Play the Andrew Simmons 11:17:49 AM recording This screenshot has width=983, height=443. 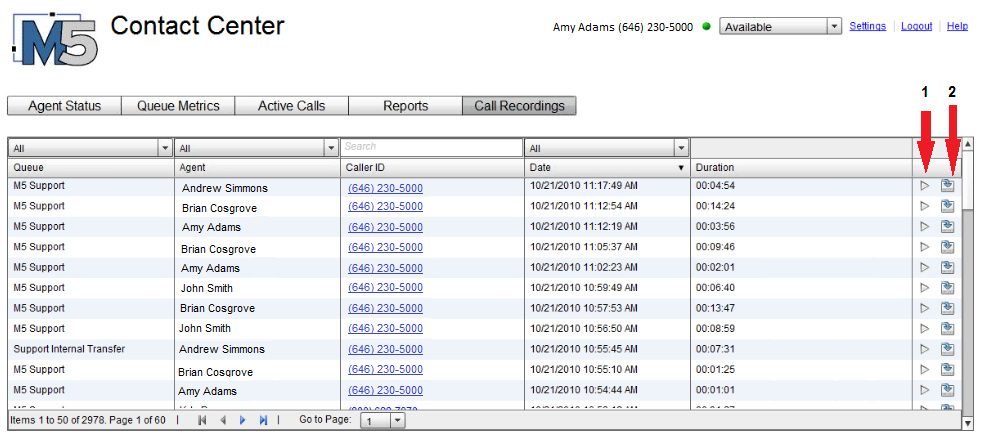click(924, 185)
